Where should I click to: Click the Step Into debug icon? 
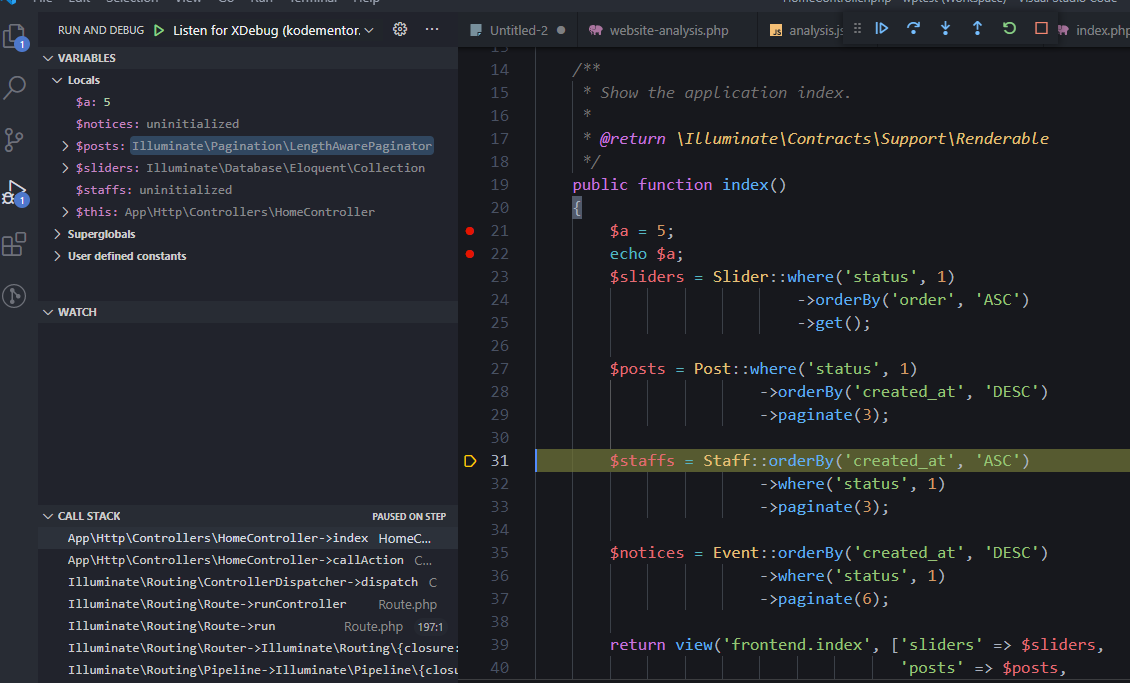[x=945, y=29]
